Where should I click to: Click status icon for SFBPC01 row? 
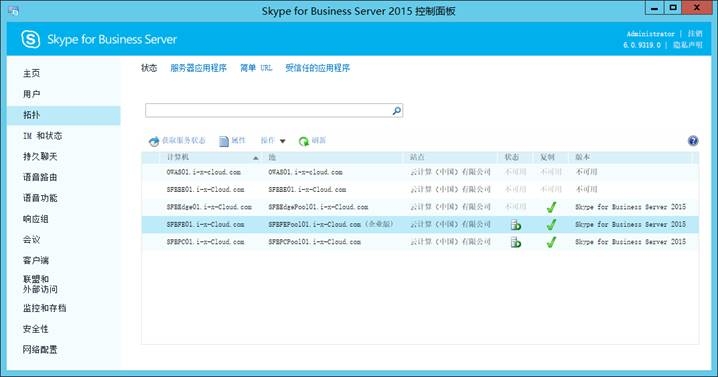click(x=516, y=242)
